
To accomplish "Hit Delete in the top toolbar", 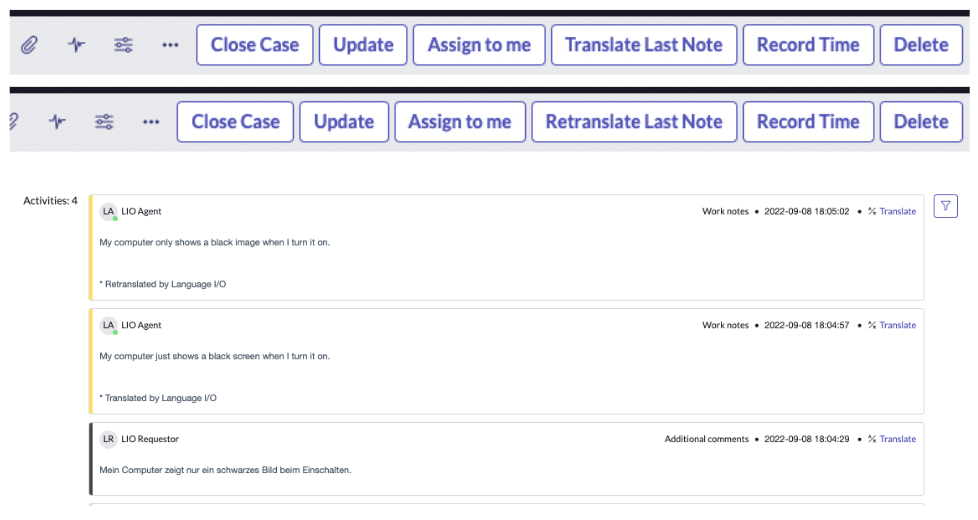I will (921, 45).
